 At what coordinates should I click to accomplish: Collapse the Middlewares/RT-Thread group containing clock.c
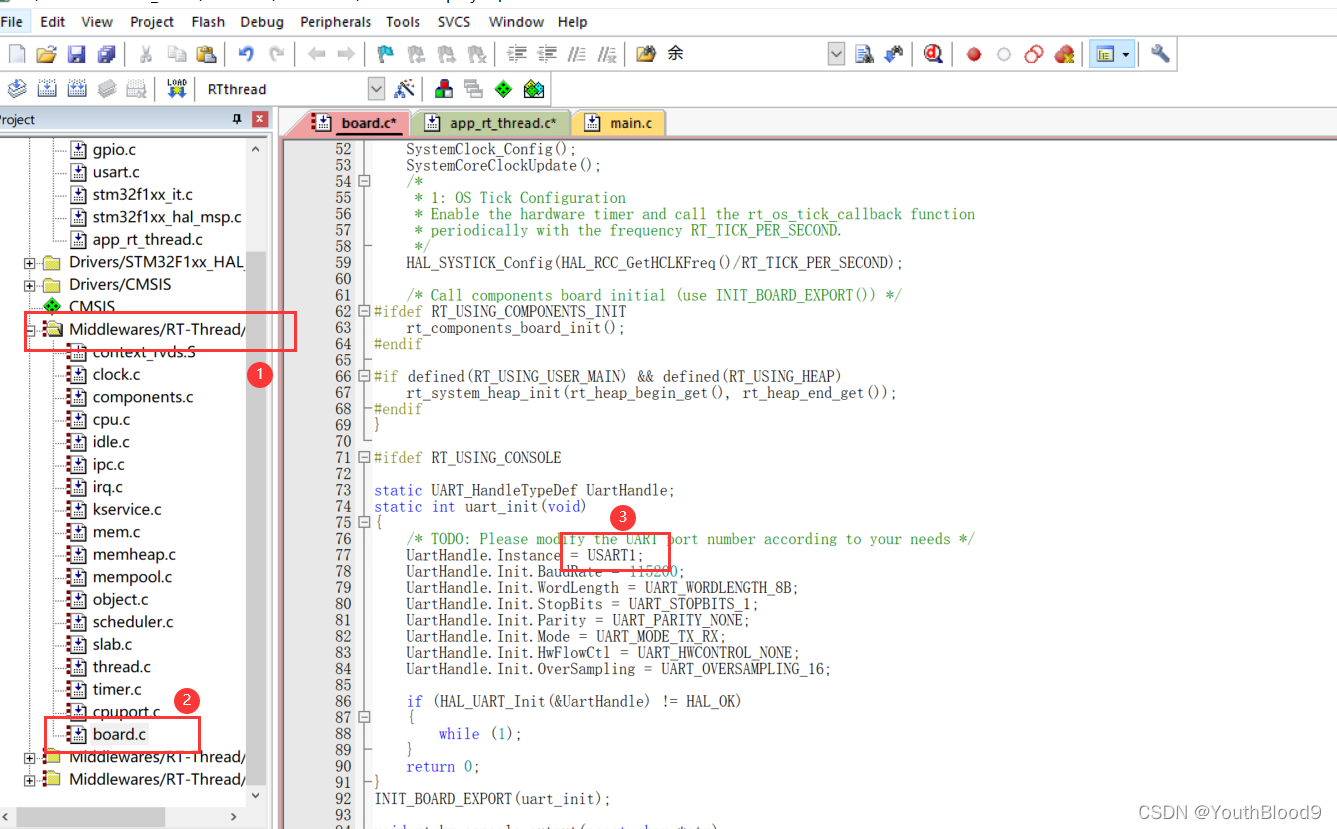(30, 330)
